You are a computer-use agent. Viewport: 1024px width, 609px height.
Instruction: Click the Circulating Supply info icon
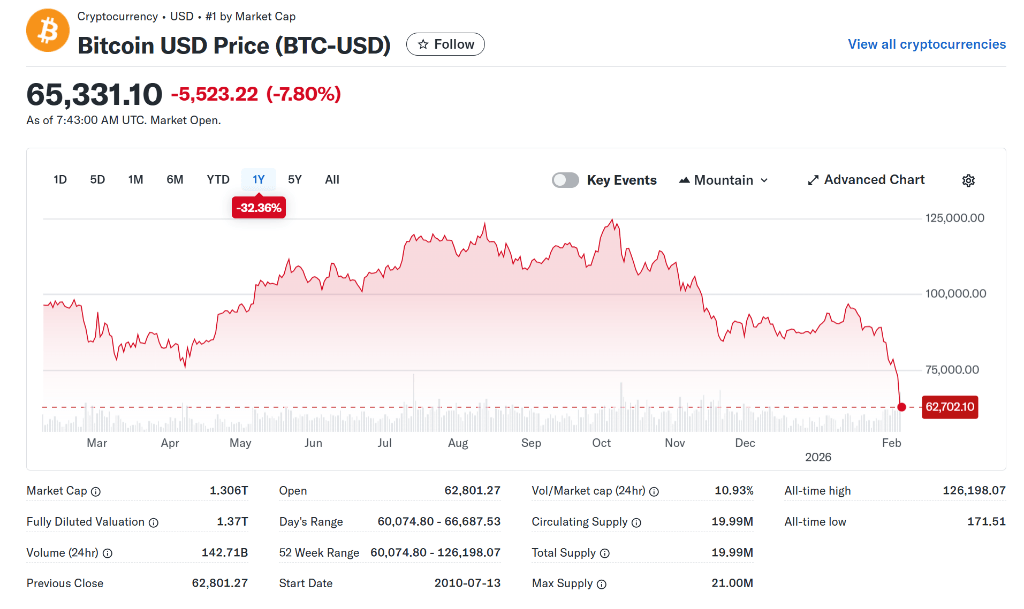636,523
